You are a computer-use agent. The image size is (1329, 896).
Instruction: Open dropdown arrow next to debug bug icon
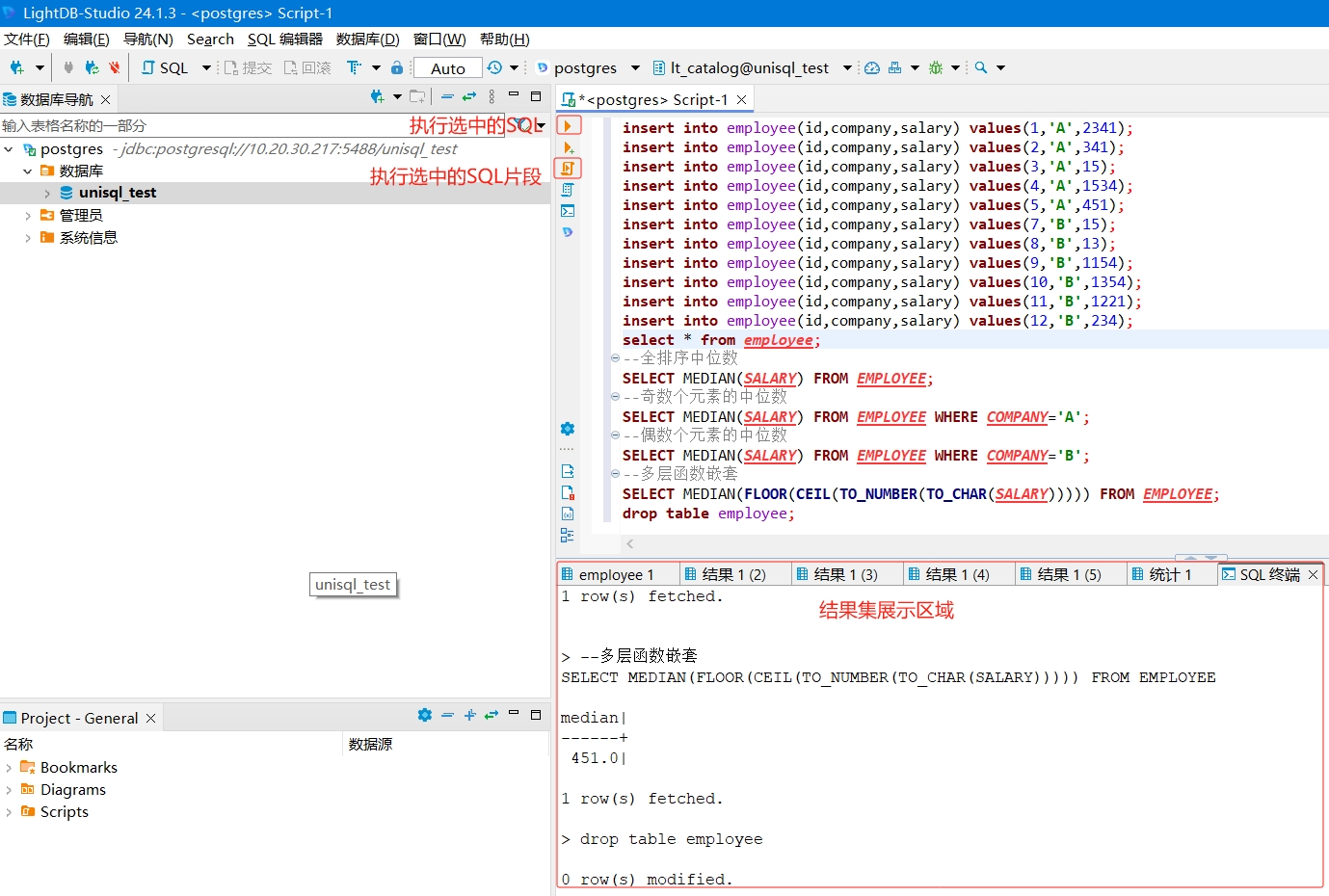click(x=955, y=67)
